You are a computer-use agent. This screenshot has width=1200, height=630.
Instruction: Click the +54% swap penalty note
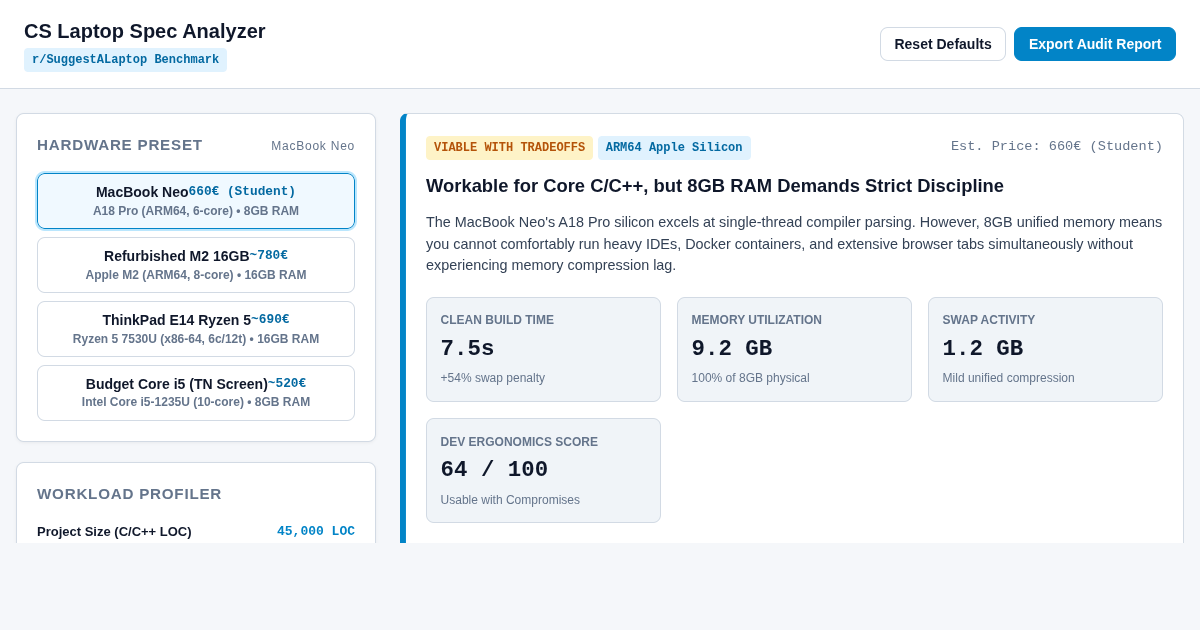[493, 378]
